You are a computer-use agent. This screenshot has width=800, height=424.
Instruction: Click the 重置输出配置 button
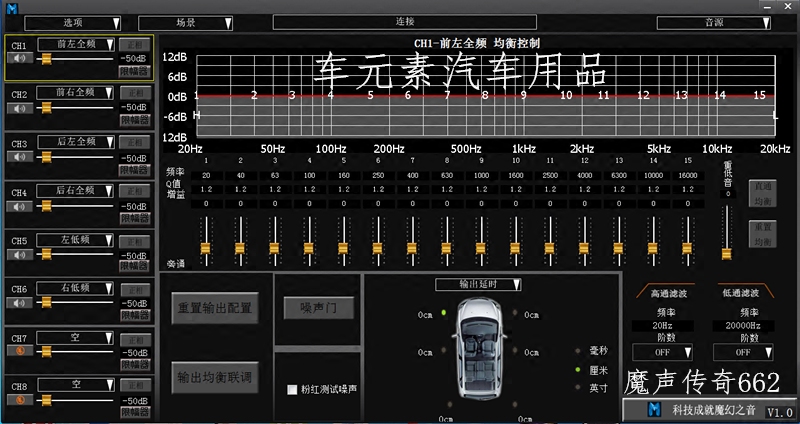pyautogui.click(x=214, y=307)
